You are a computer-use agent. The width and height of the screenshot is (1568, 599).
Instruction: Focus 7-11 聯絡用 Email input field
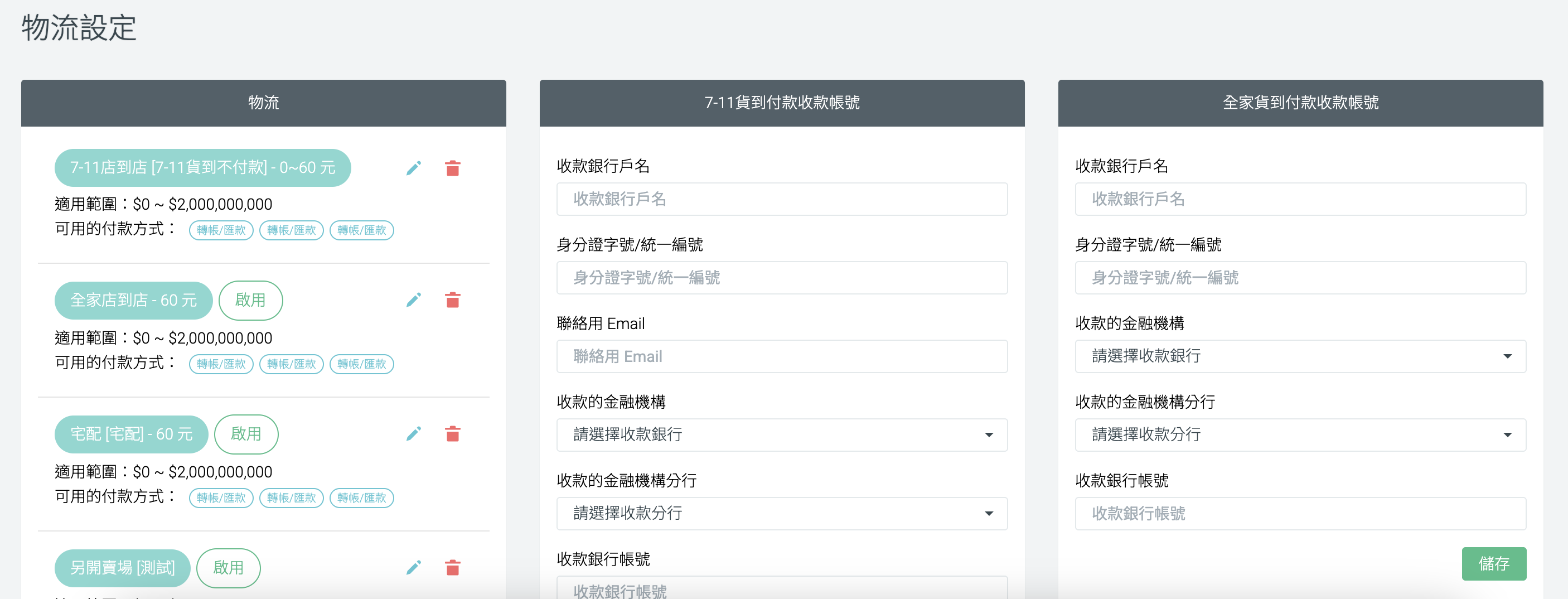pos(782,356)
